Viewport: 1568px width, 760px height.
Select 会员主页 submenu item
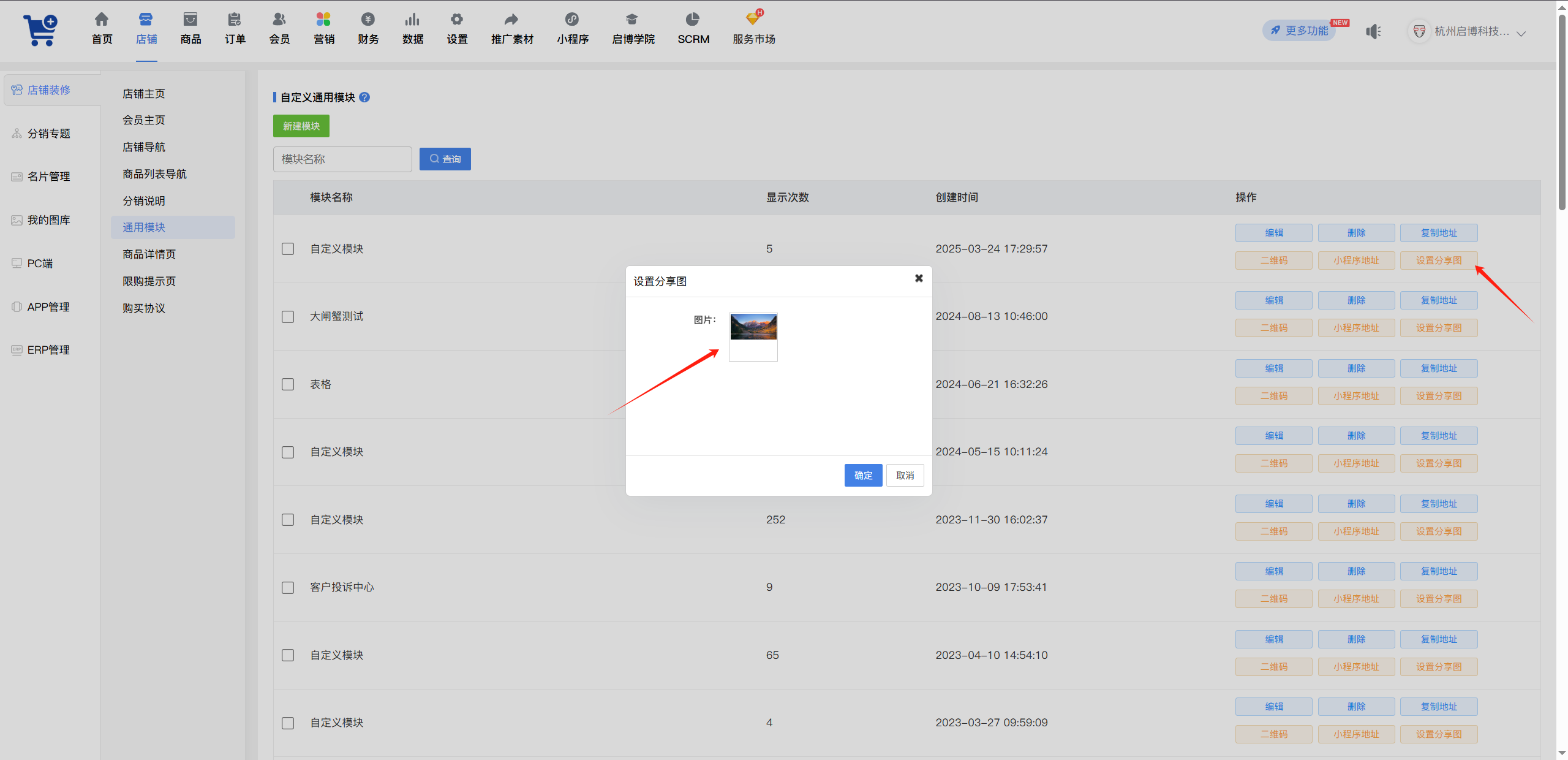point(144,120)
